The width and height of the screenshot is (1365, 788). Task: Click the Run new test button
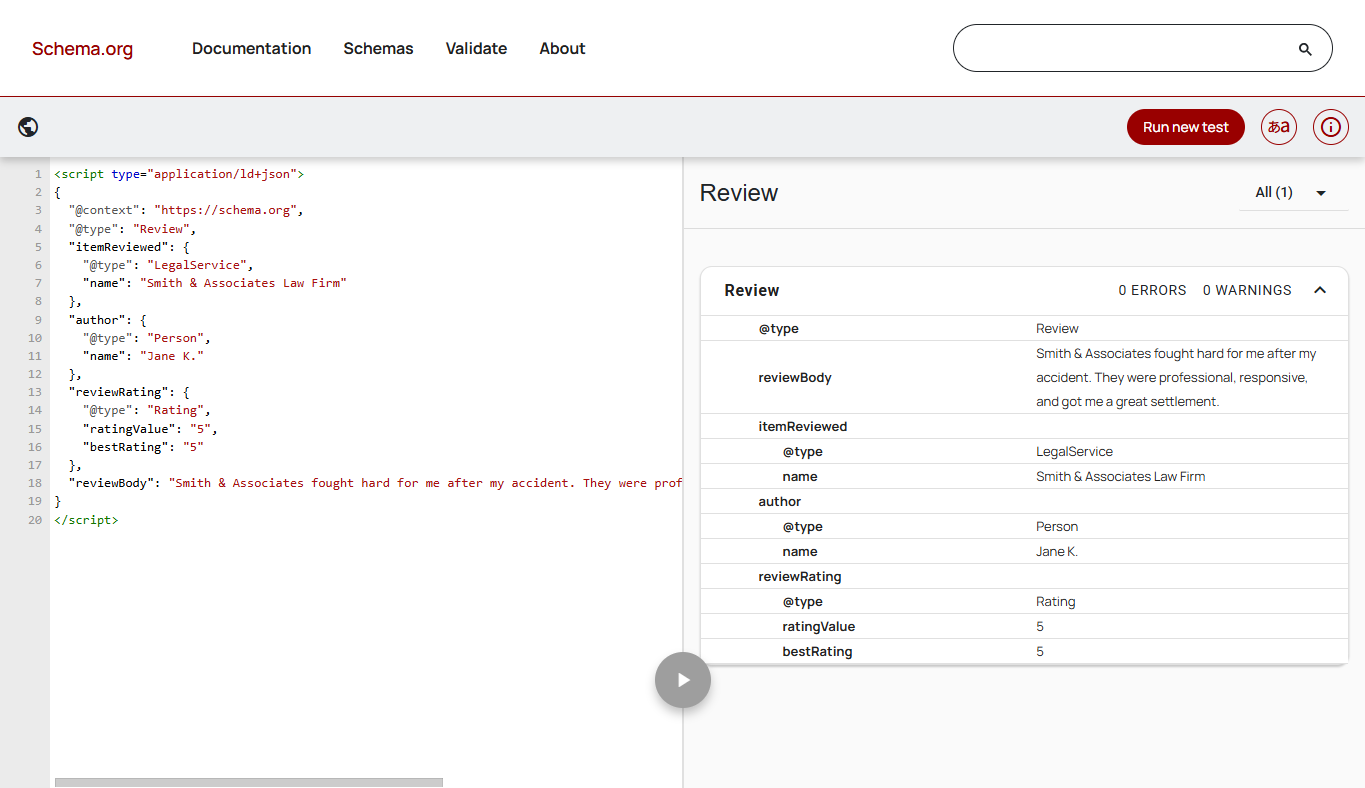pos(1185,127)
